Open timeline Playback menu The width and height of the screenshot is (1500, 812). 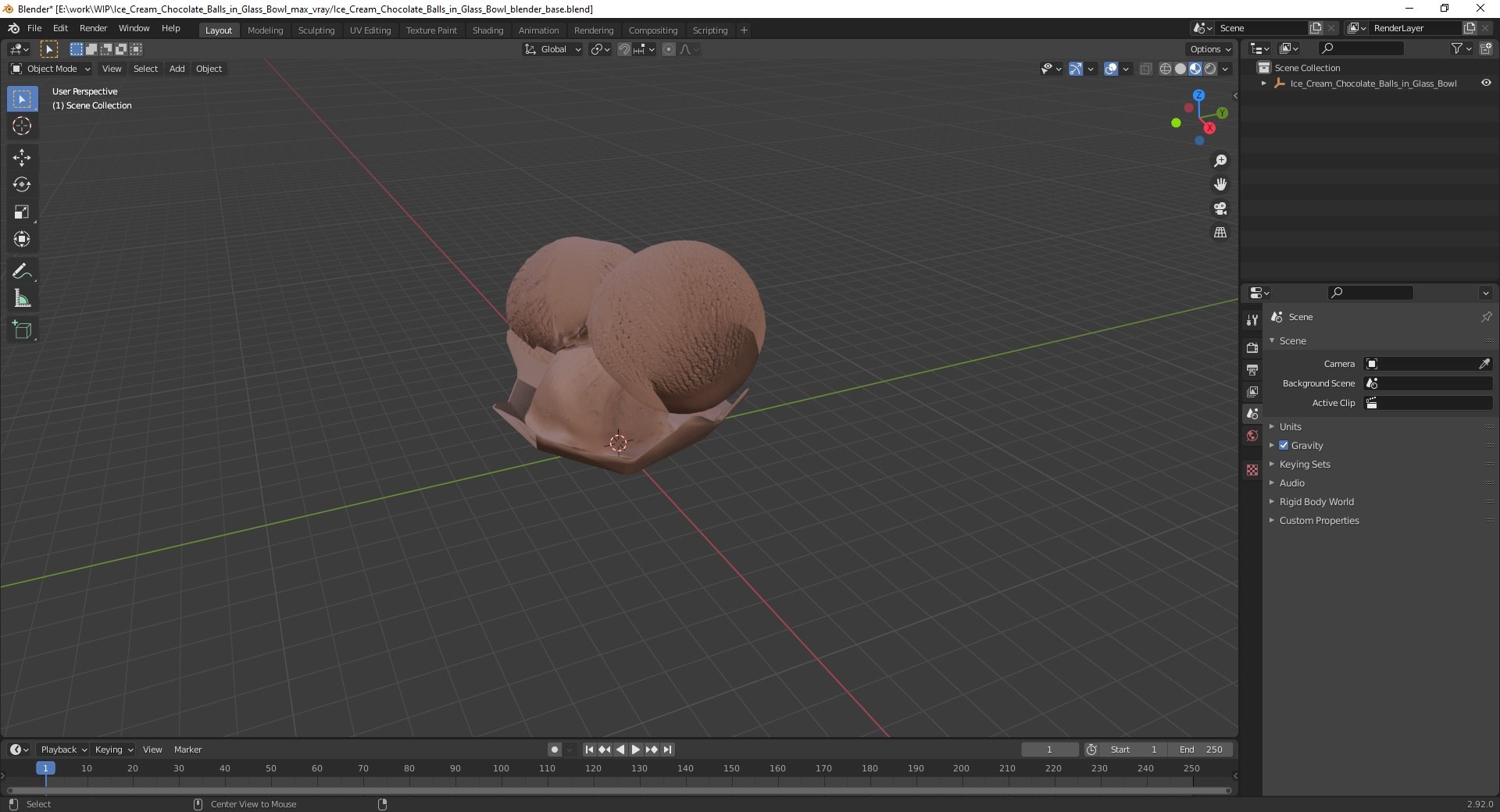(x=63, y=750)
